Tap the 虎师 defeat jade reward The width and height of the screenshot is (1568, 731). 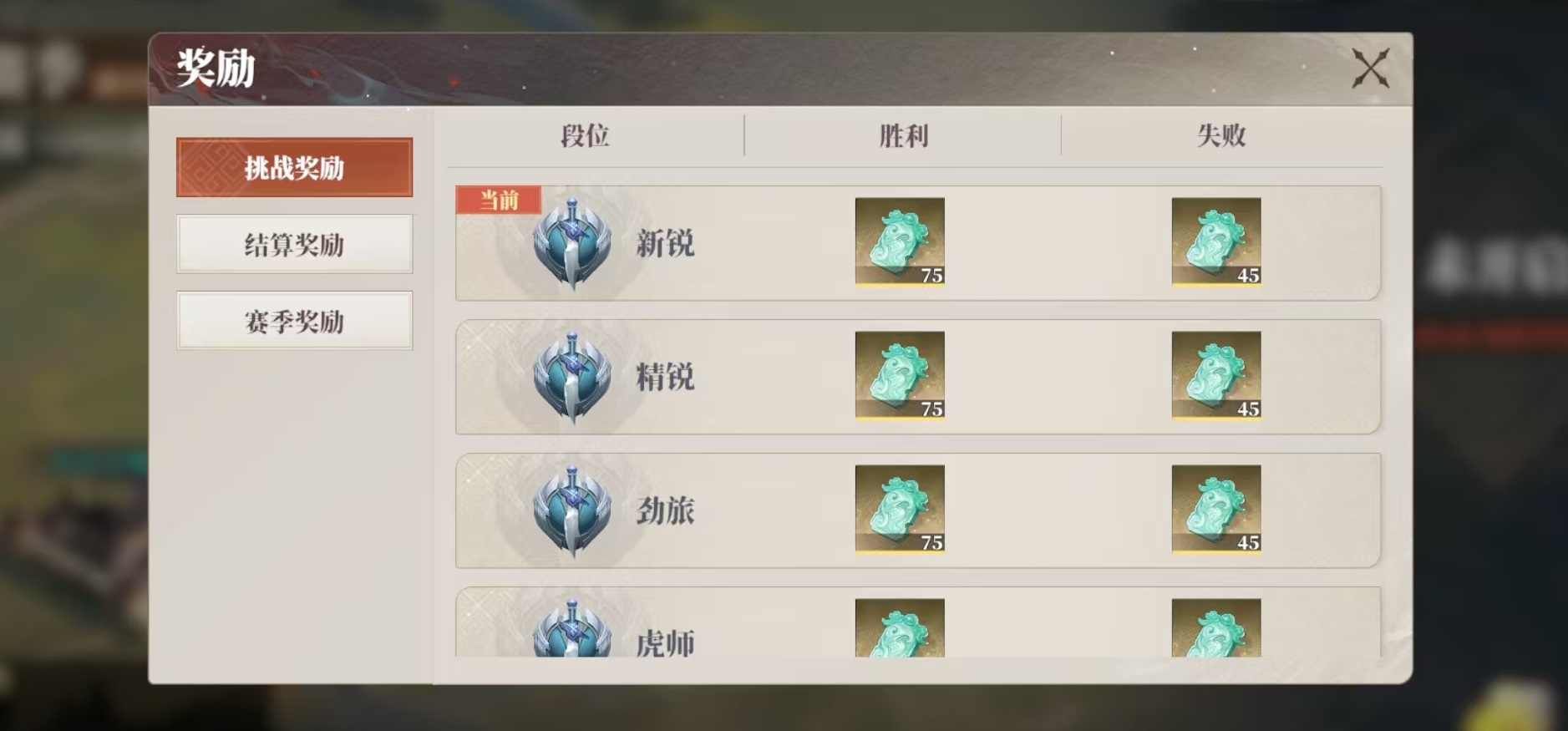(x=1216, y=627)
